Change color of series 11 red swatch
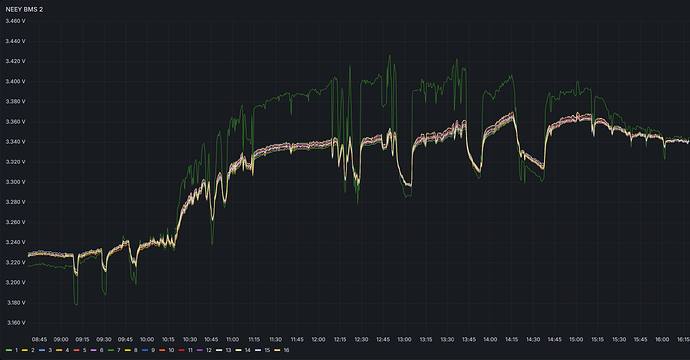The height and width of the screenshot is (360, 690). click(181, 350)
